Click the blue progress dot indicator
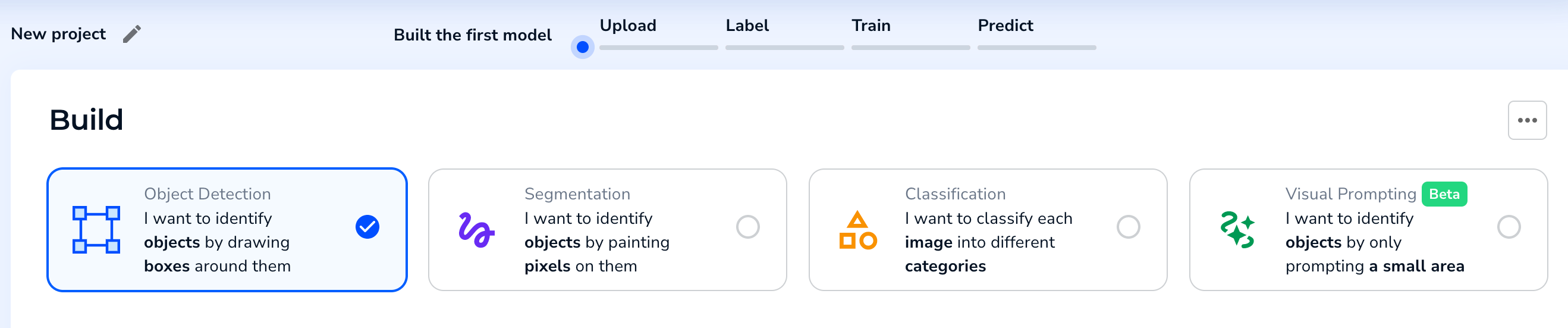The height and width of the screenshot is (328, 1568). [583, 47]
